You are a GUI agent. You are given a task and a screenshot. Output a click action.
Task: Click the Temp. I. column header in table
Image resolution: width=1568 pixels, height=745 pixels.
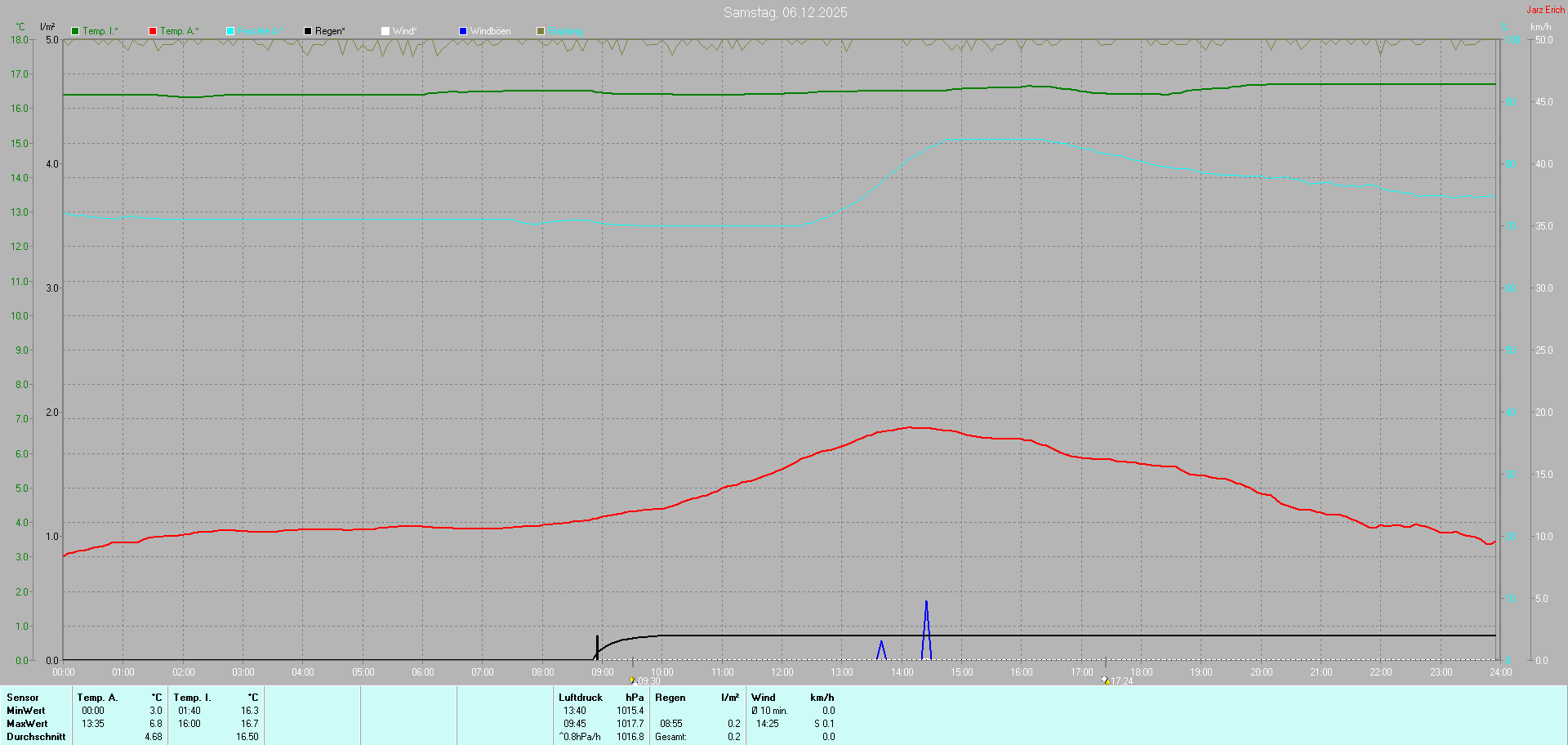coord(192,698)
